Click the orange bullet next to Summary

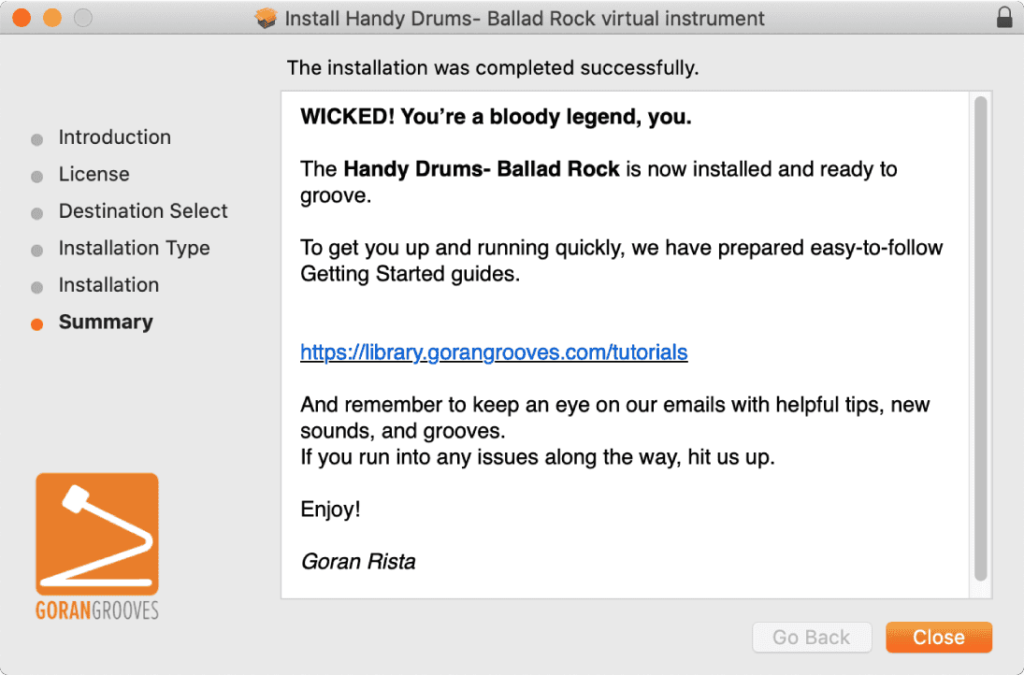37,324
